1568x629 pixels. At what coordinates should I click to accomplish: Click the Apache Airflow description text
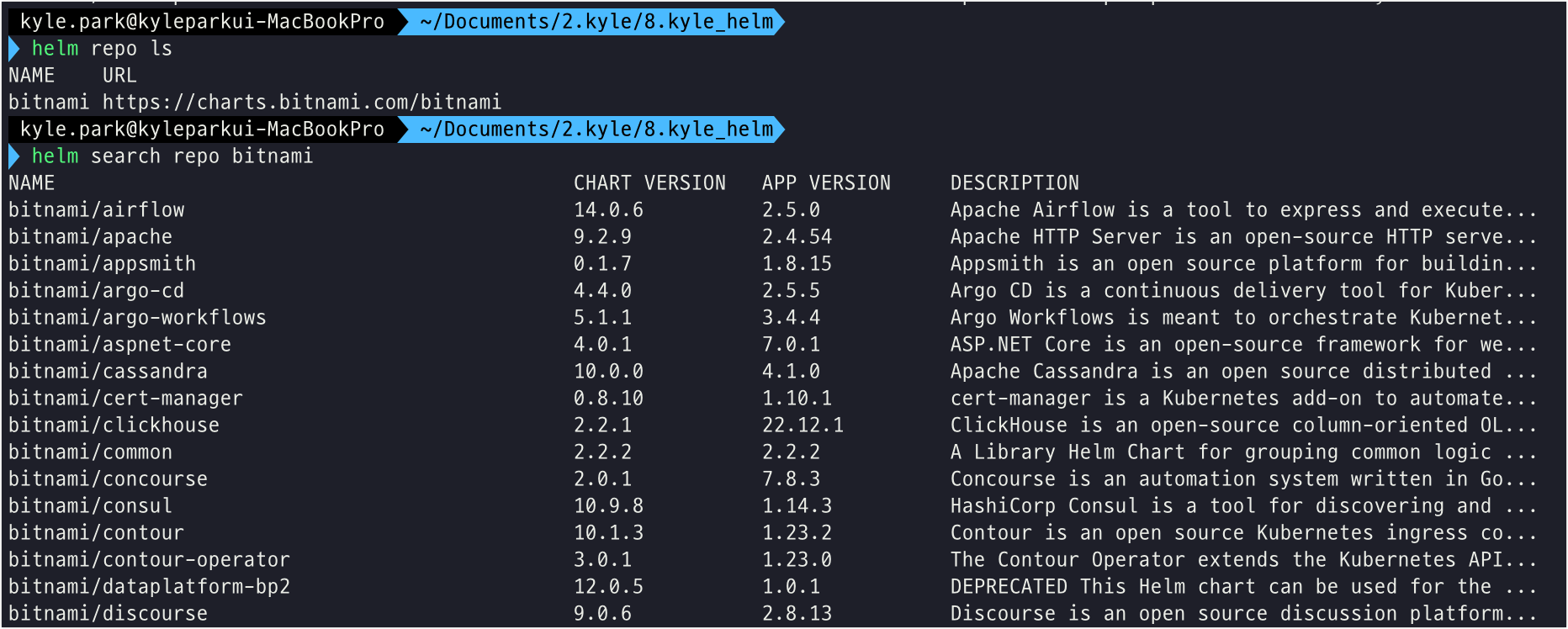tap(1244, 210)
